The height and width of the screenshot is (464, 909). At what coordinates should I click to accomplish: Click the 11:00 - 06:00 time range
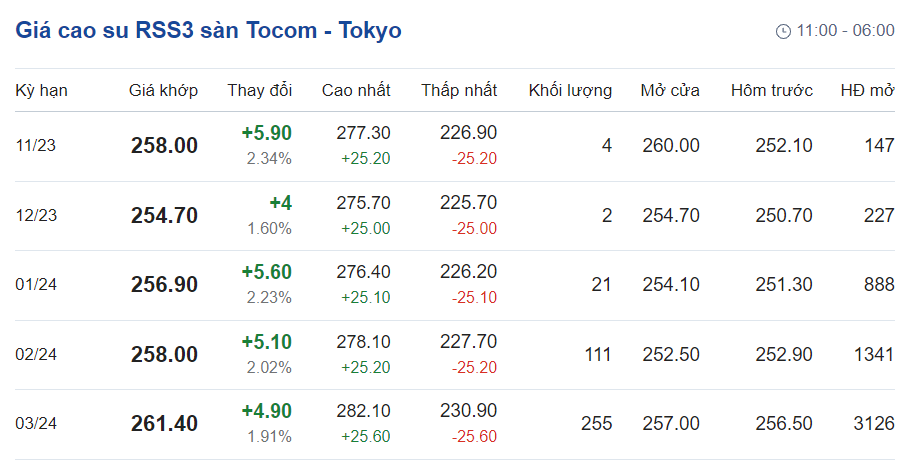click(845, 31)
